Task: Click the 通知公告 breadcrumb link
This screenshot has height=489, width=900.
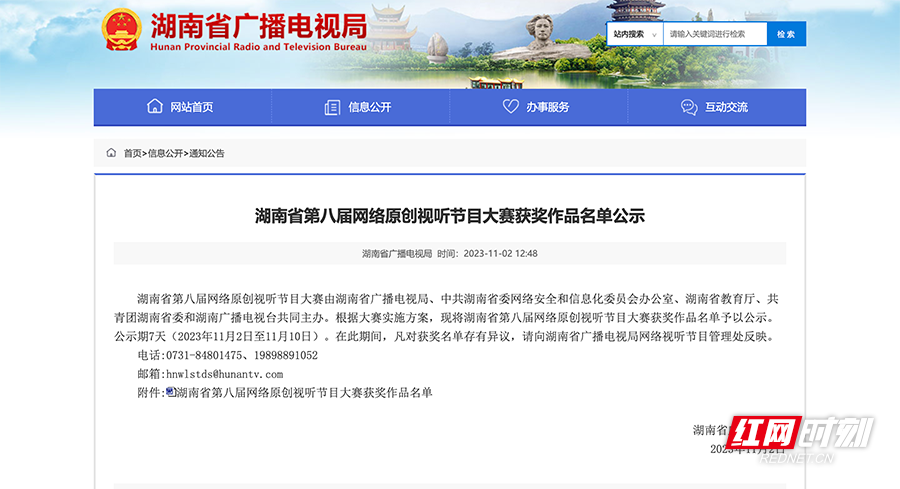Action: 207,153
